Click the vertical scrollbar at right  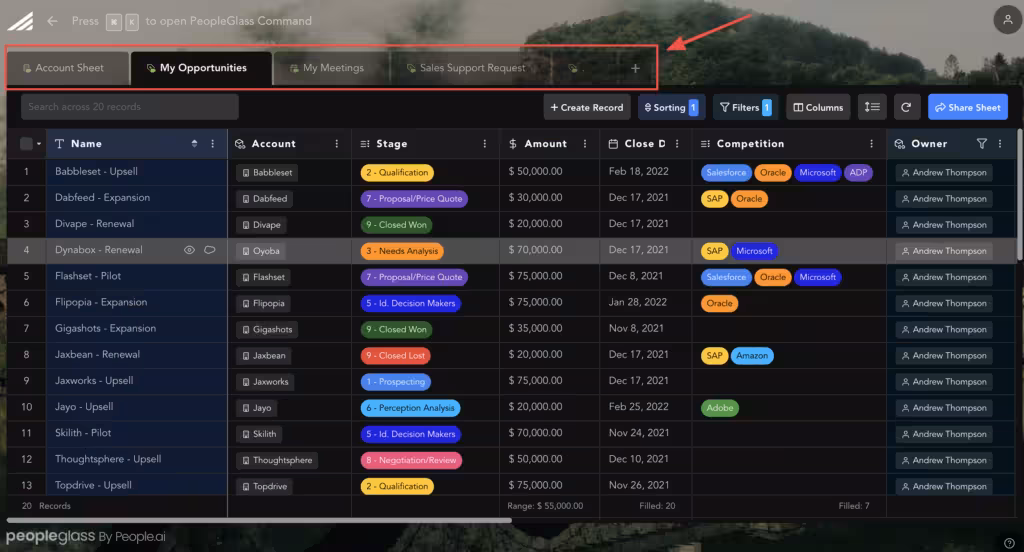1019,196
